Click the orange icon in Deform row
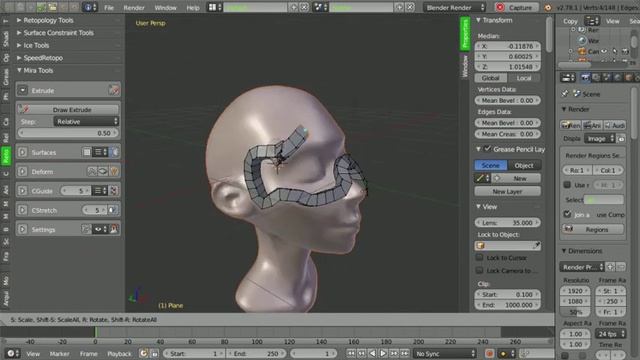The height and width of the screenshot is (360, 640). 114,171
